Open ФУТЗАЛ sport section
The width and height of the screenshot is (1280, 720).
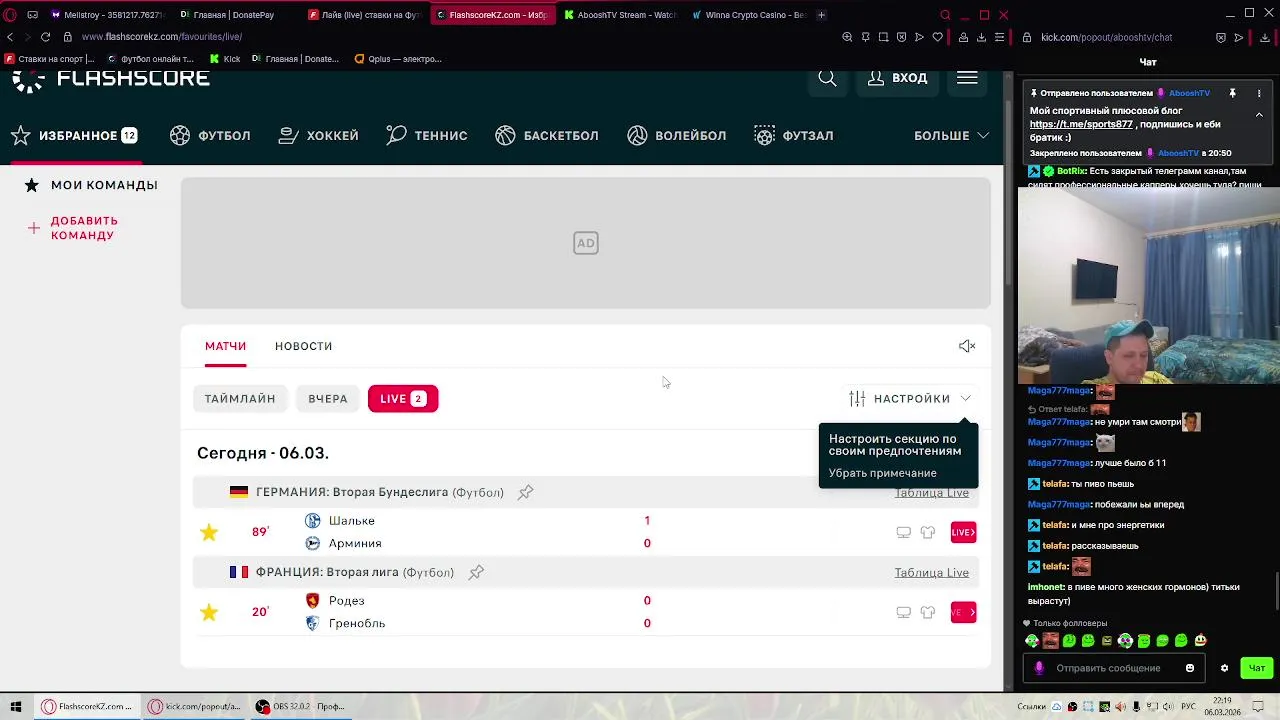(x=793, y=136)
